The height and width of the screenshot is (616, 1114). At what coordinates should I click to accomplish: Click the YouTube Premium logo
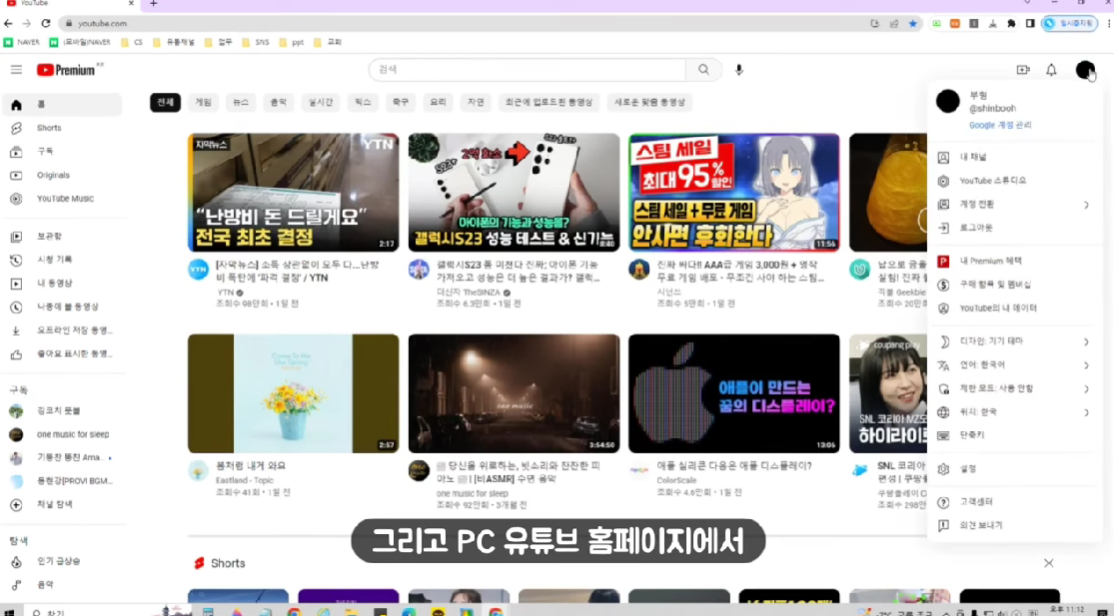tap(67, 70)
